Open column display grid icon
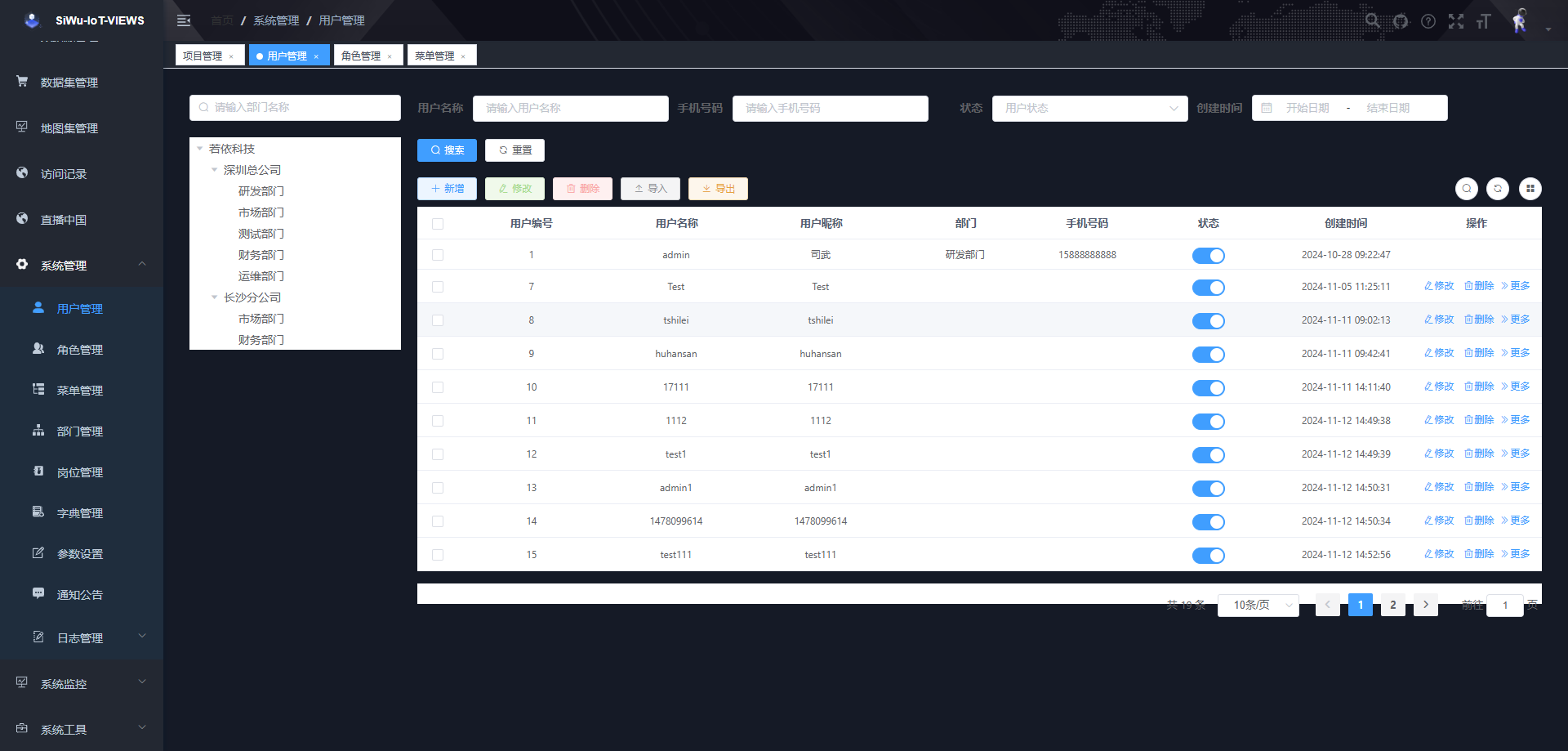The image size is (1568, 751). tap(1530, 189)
